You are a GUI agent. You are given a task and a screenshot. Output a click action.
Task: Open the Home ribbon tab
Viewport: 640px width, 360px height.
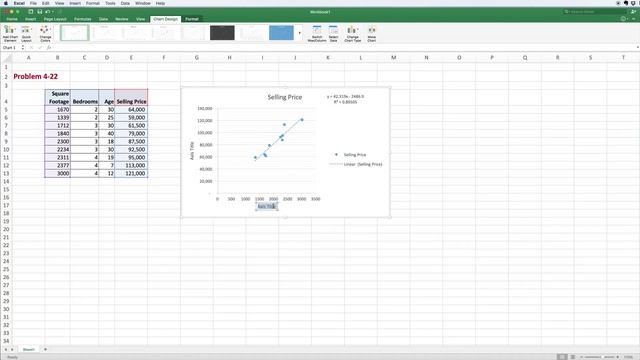tap(12, 19)
